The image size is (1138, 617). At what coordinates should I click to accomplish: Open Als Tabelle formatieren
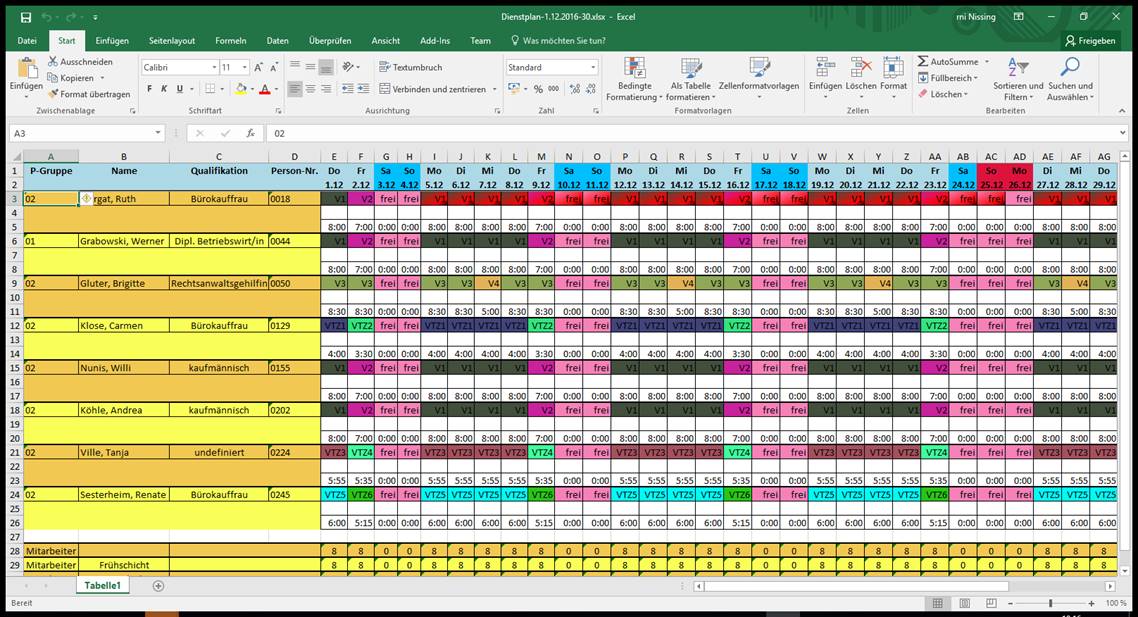tap(690, 79)
